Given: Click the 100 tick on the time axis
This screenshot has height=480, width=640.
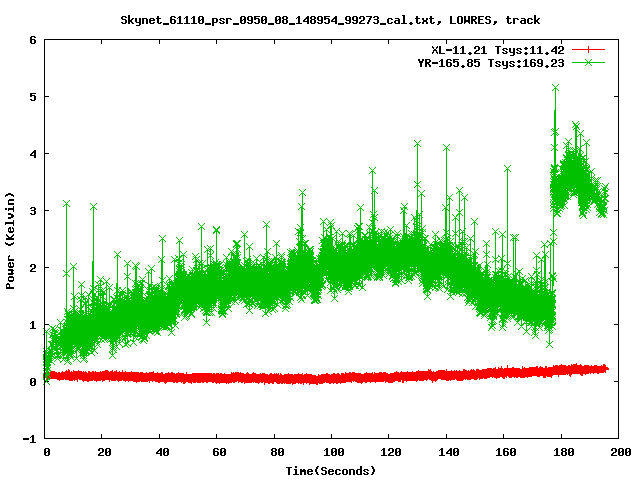Looking at the screenshot, I should pos(333,453).
